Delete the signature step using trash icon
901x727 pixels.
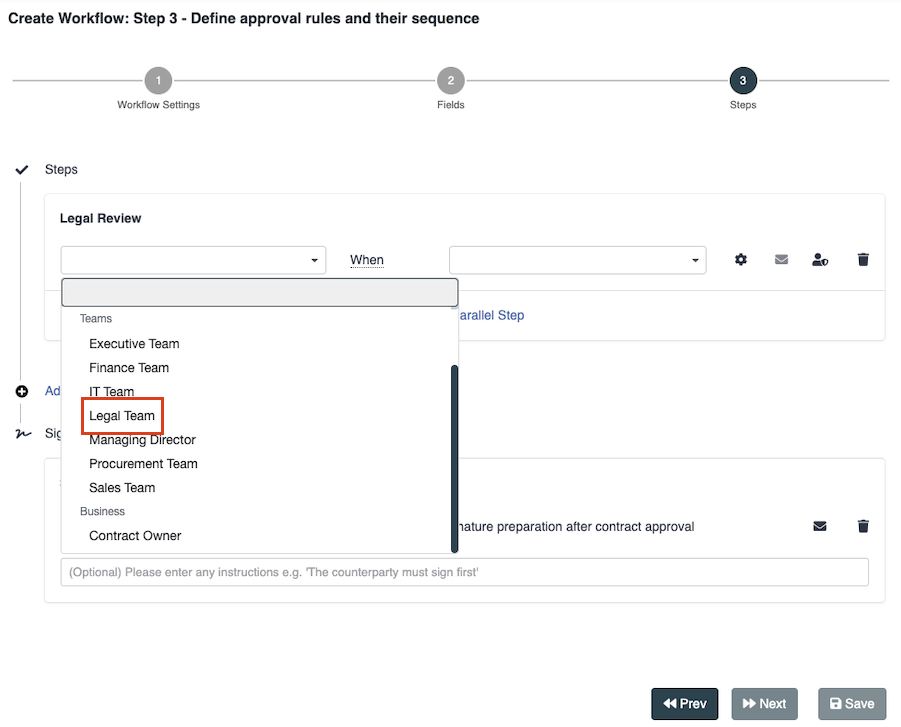863,526
